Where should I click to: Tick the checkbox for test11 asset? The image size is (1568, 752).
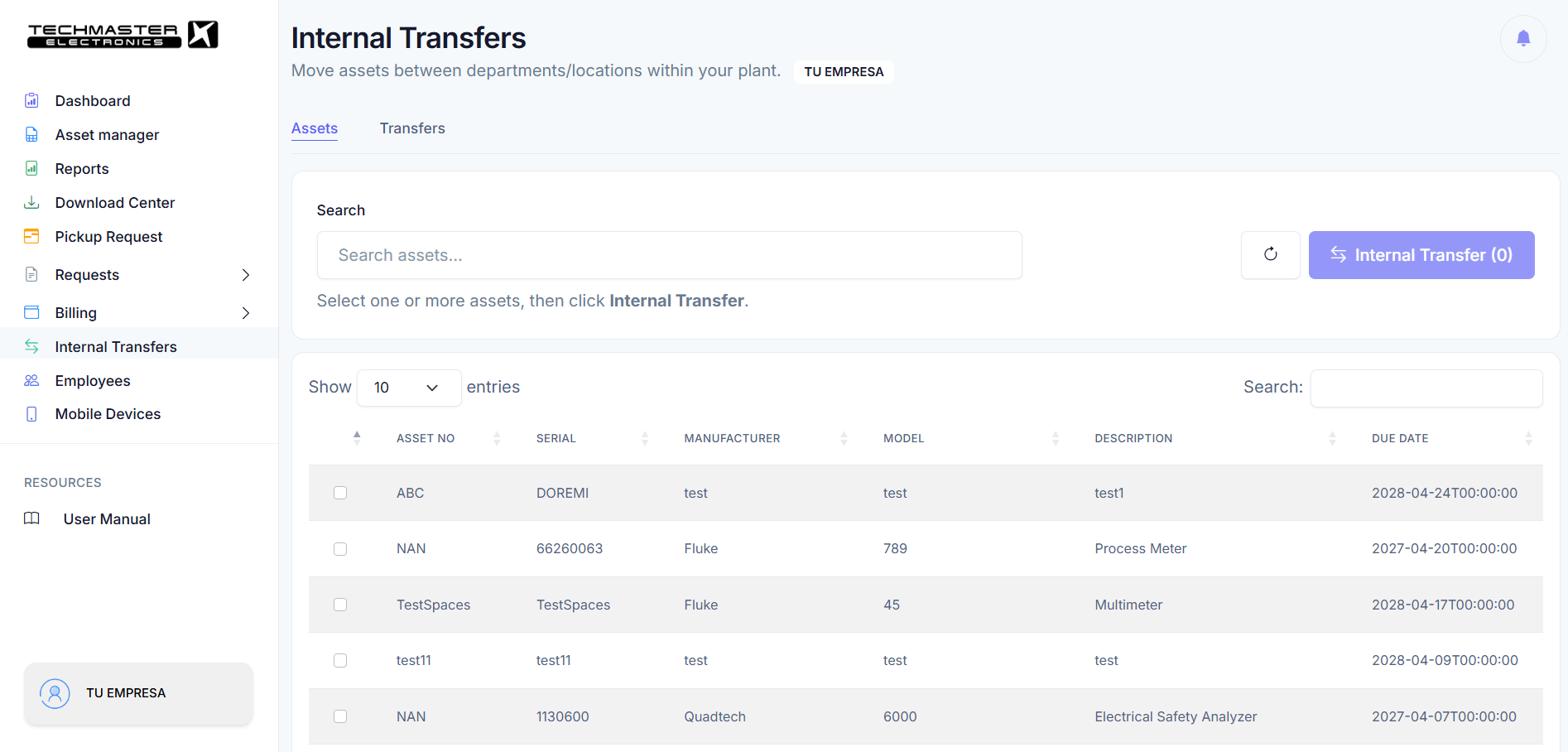(340, 660)
